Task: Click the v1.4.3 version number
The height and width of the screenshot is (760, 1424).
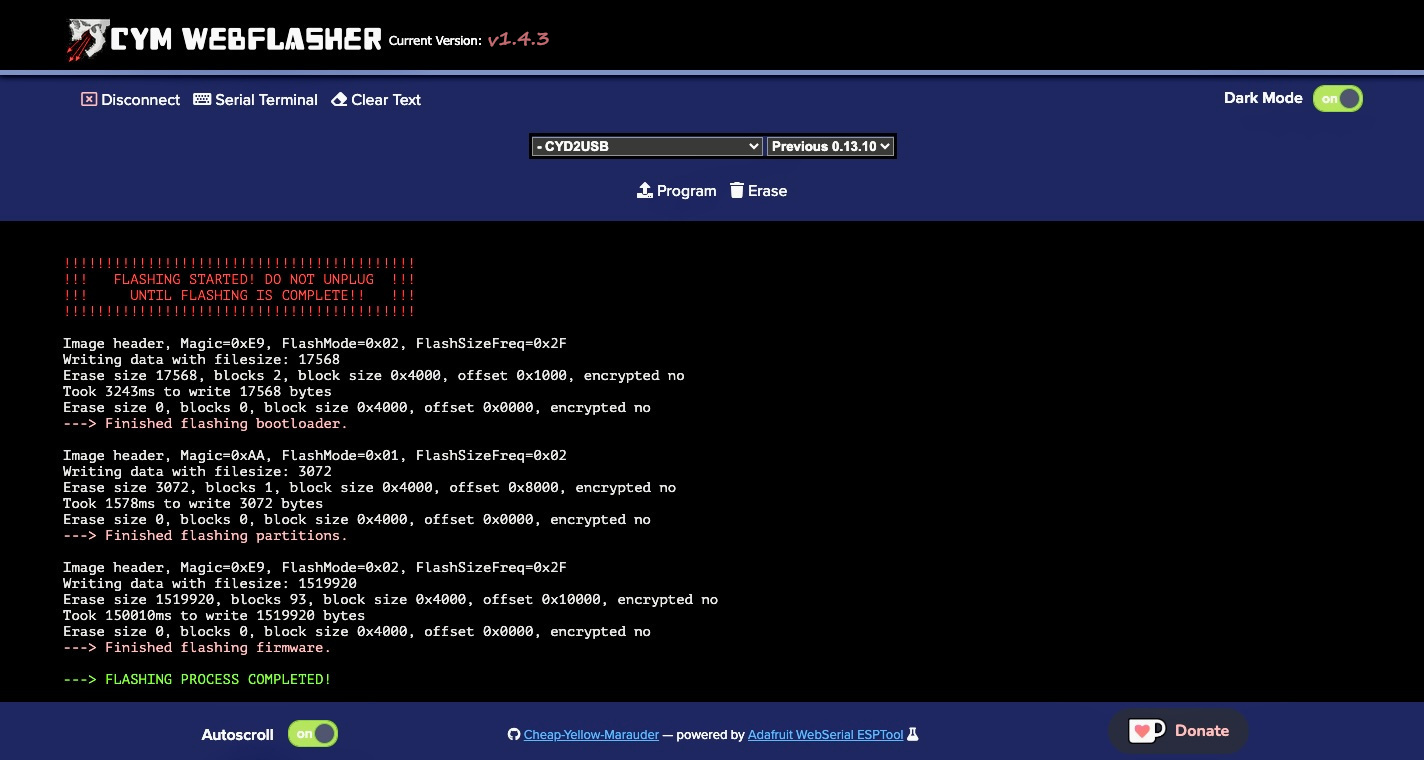Action: (518, 40)
